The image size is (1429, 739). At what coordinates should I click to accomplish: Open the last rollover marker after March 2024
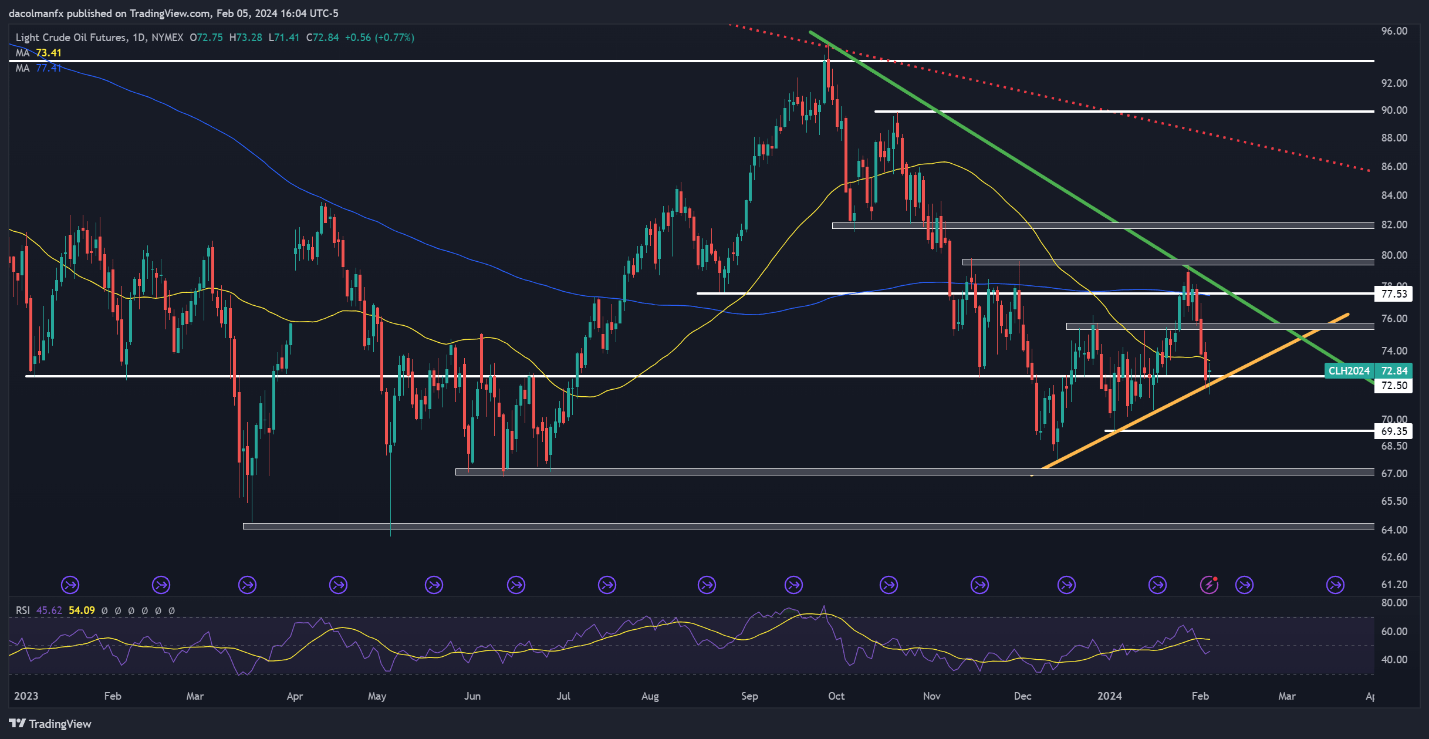(x=1335, y=583)
